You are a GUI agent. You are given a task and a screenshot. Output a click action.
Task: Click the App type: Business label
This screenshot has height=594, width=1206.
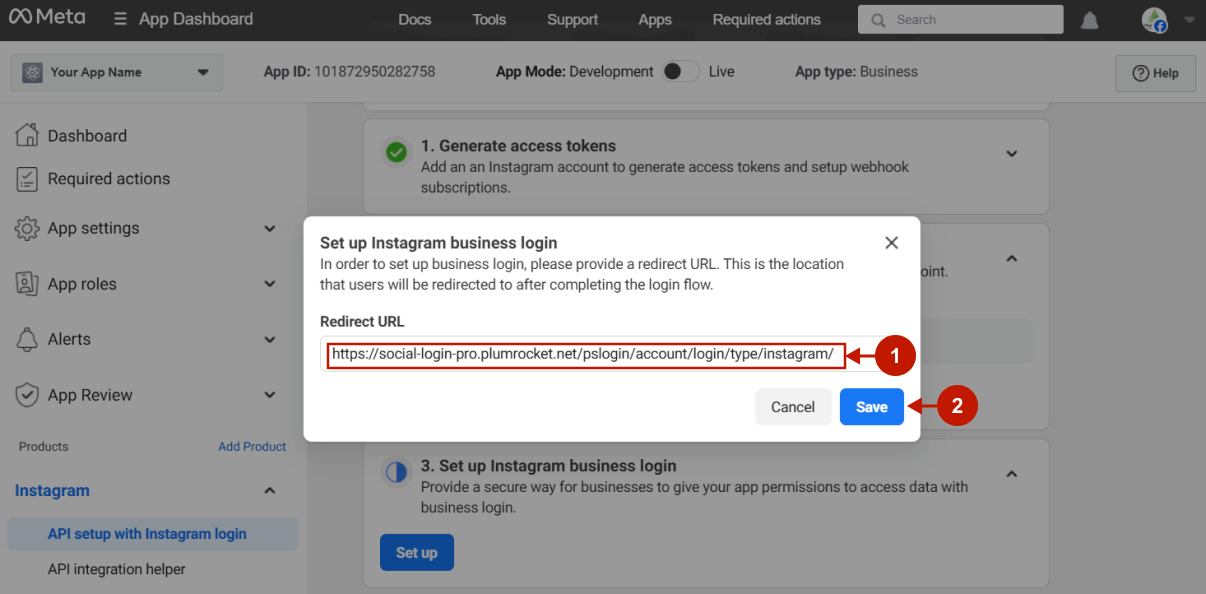click(x=856, y=72)
